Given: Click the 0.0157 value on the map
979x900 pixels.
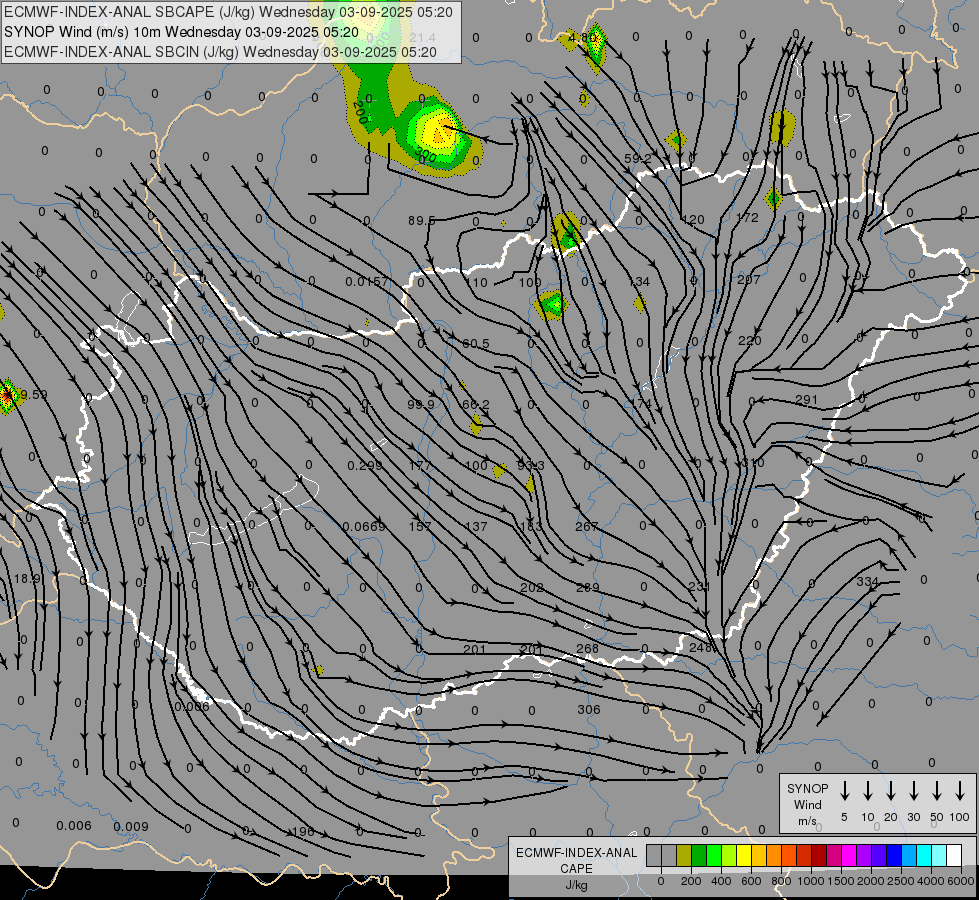Looking at the screenshot, I should [367, 282].
